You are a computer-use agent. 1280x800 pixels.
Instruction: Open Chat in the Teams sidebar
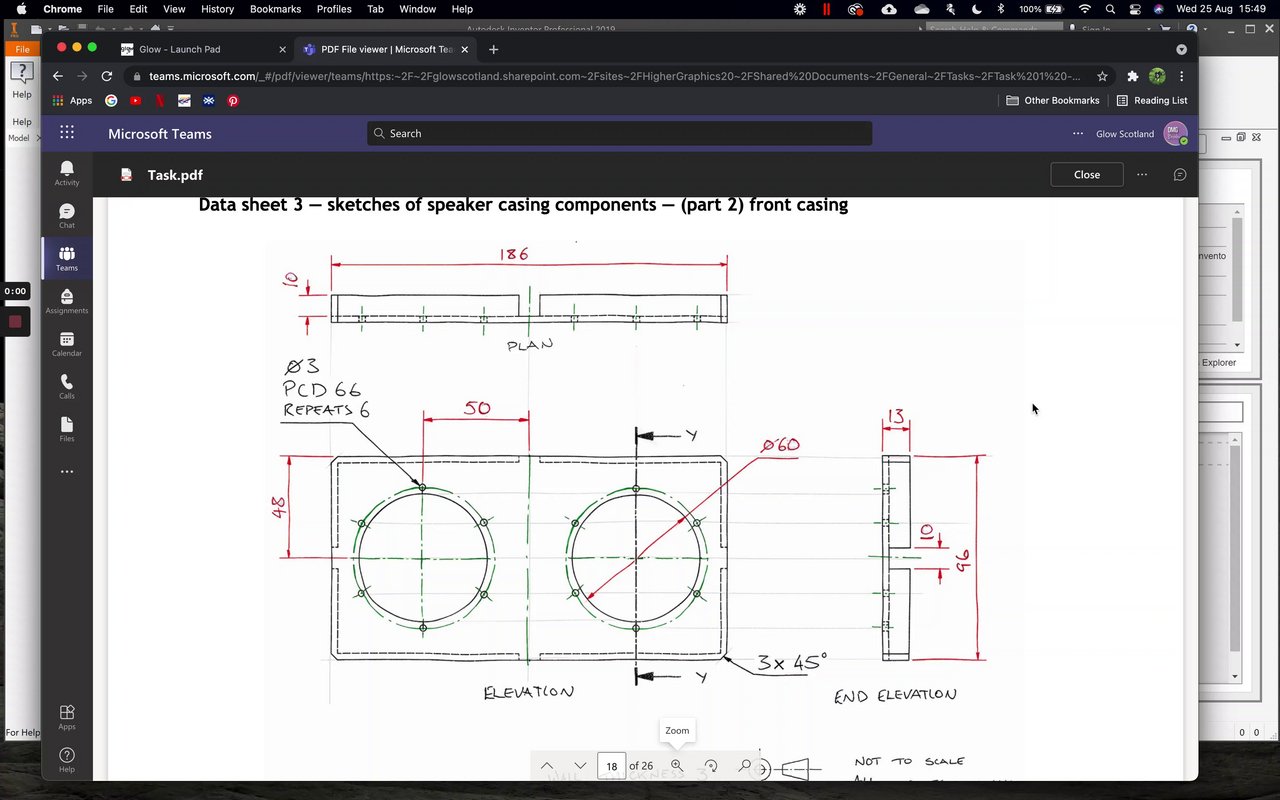(67, 216)
